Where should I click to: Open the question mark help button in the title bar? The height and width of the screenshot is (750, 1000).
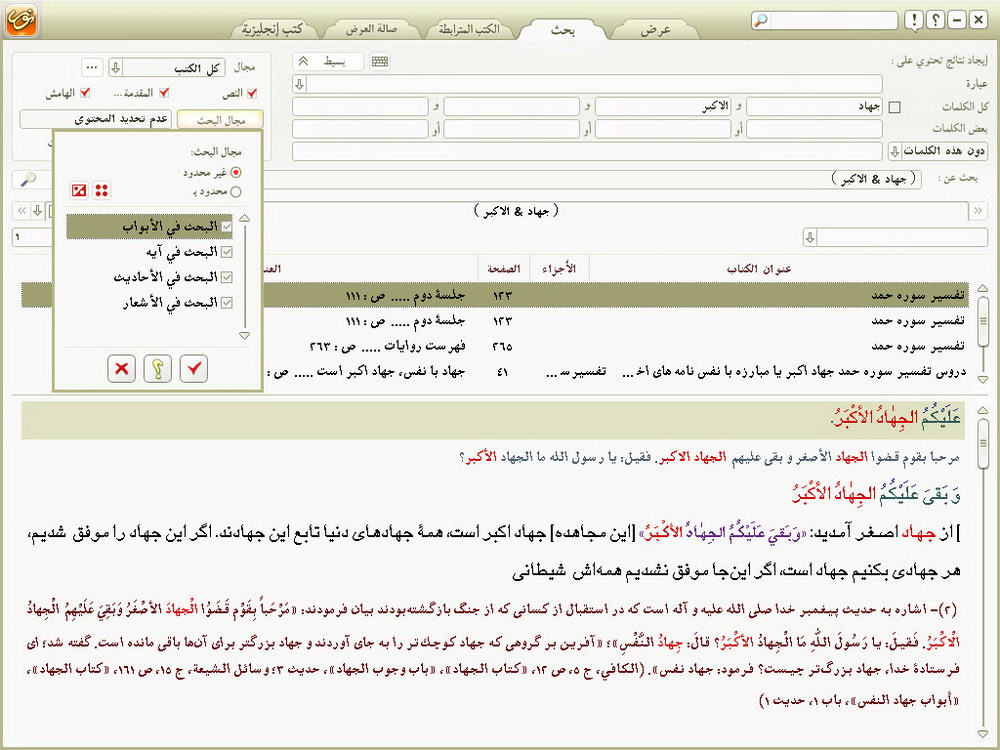pyautogui.click(x=935, y=20)
